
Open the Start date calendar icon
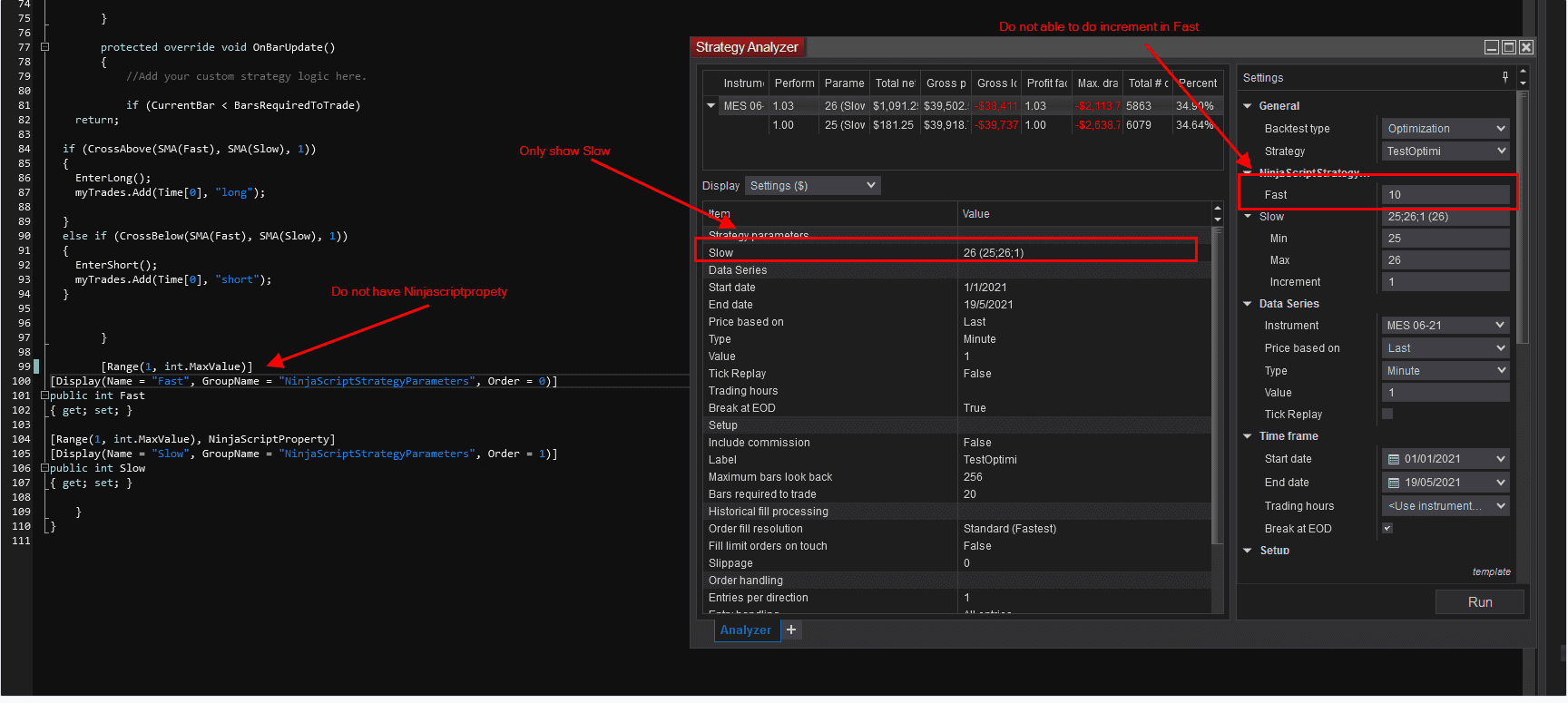[1394, 459]
